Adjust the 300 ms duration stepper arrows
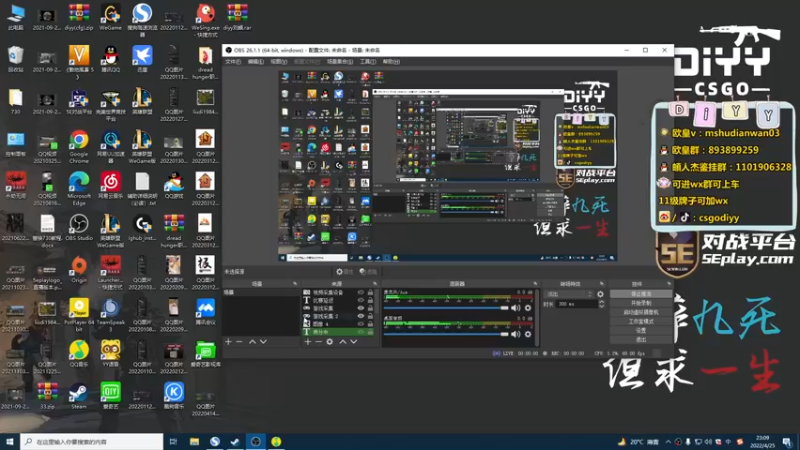Screen dimensions: 800x450 point(601,304)
